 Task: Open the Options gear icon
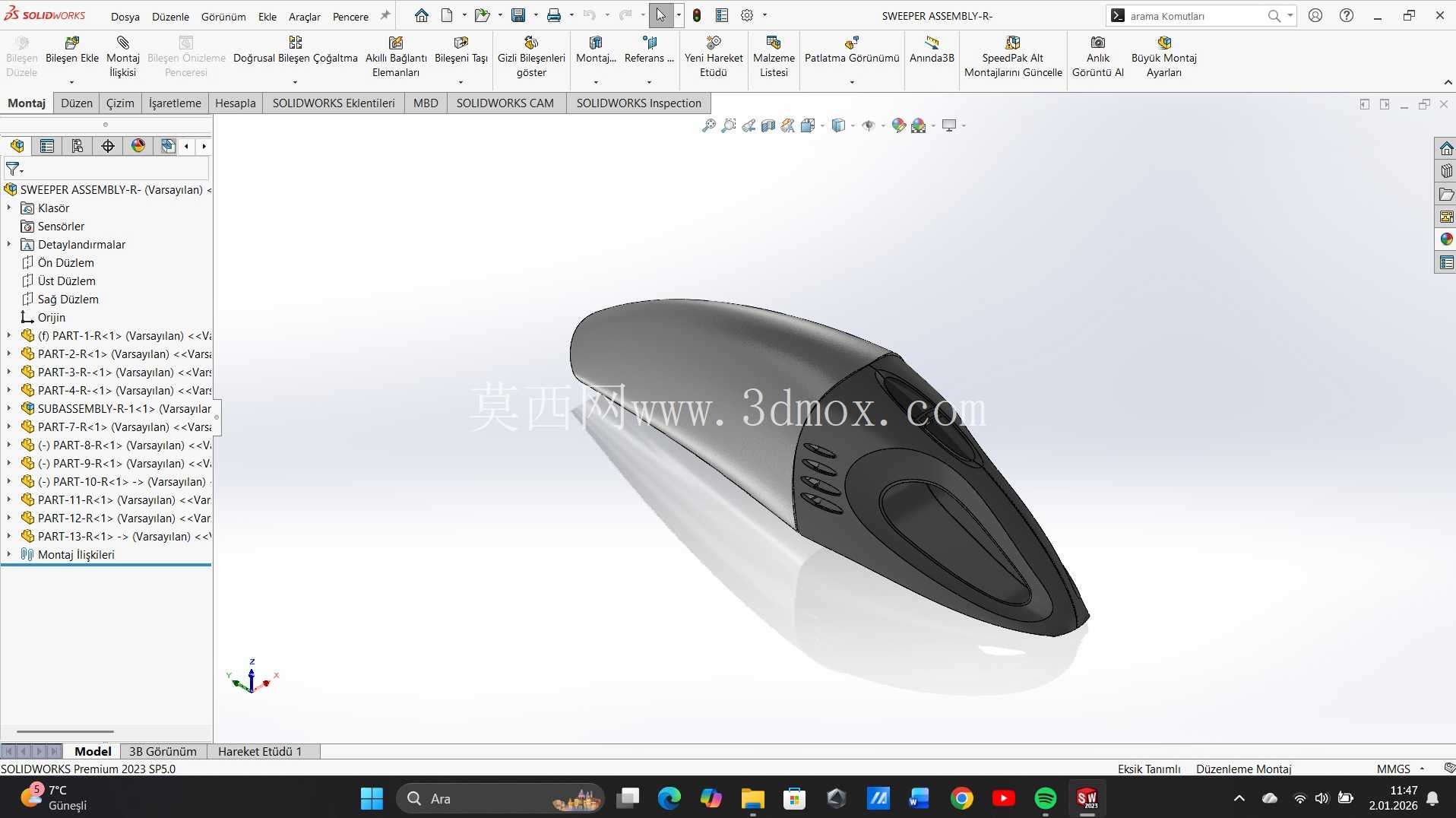pos(747,15)
